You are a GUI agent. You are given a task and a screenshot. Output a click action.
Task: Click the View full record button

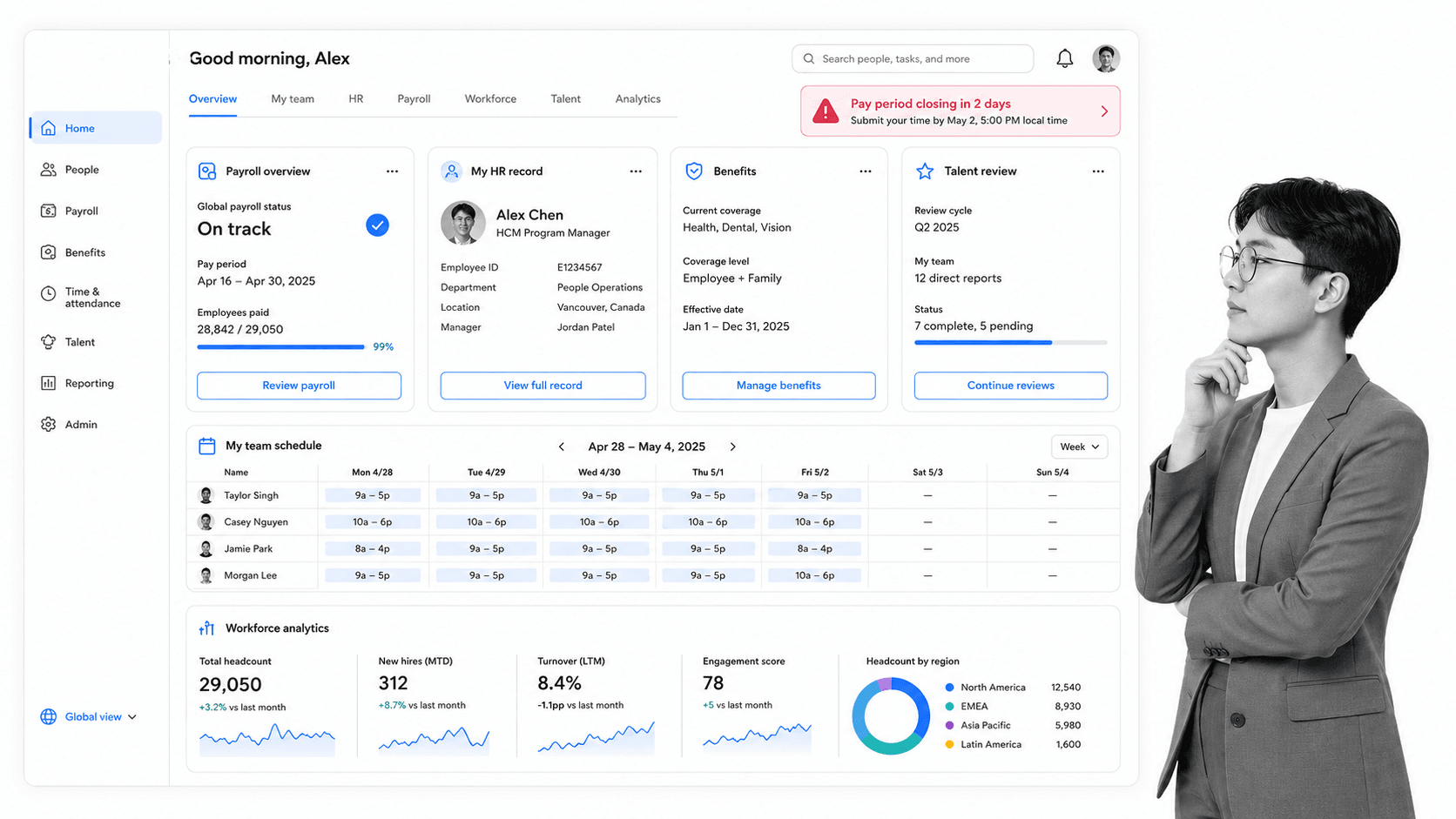[x=543, y=386]
